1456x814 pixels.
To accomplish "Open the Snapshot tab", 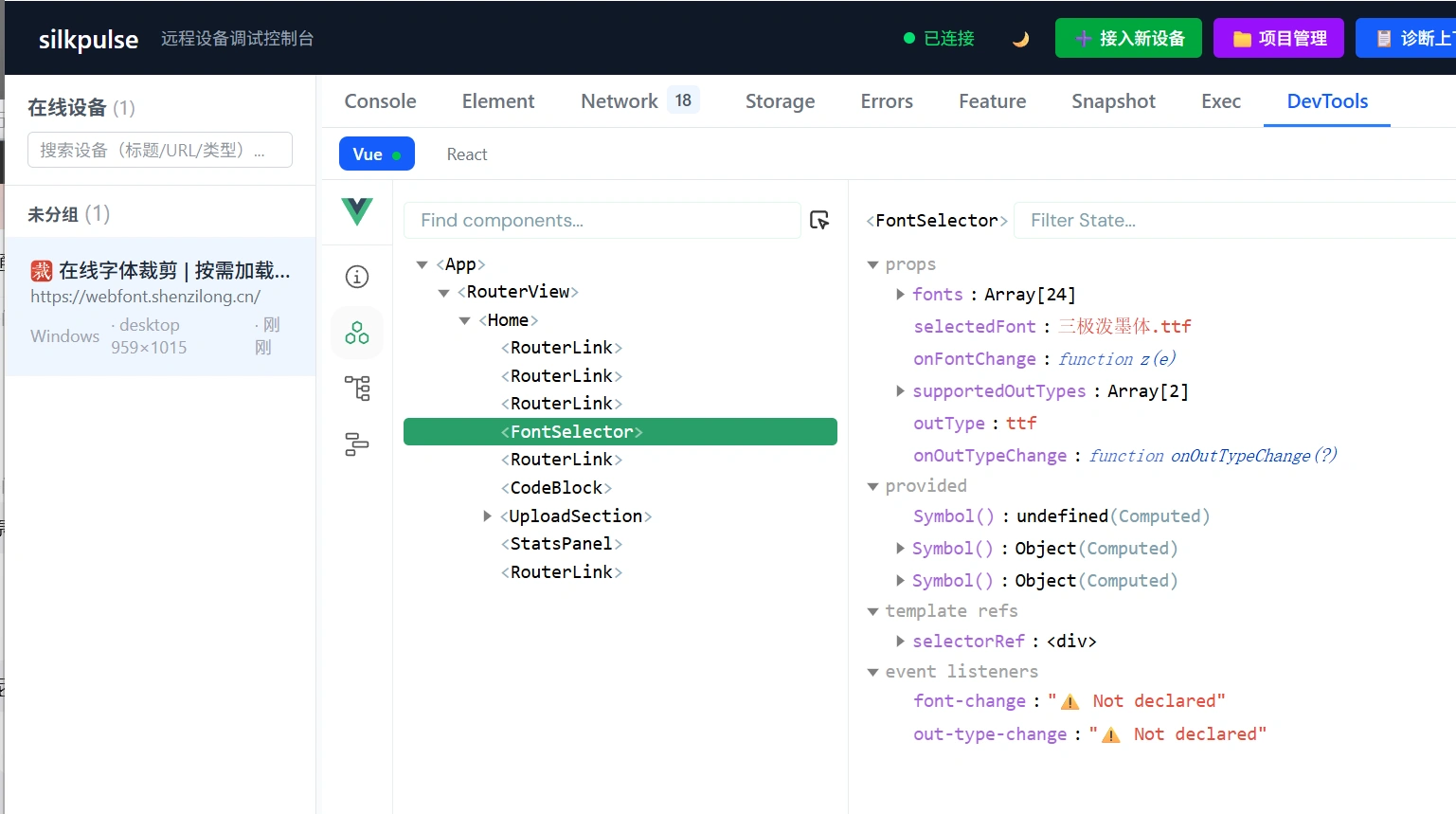I will [1113, 101].
